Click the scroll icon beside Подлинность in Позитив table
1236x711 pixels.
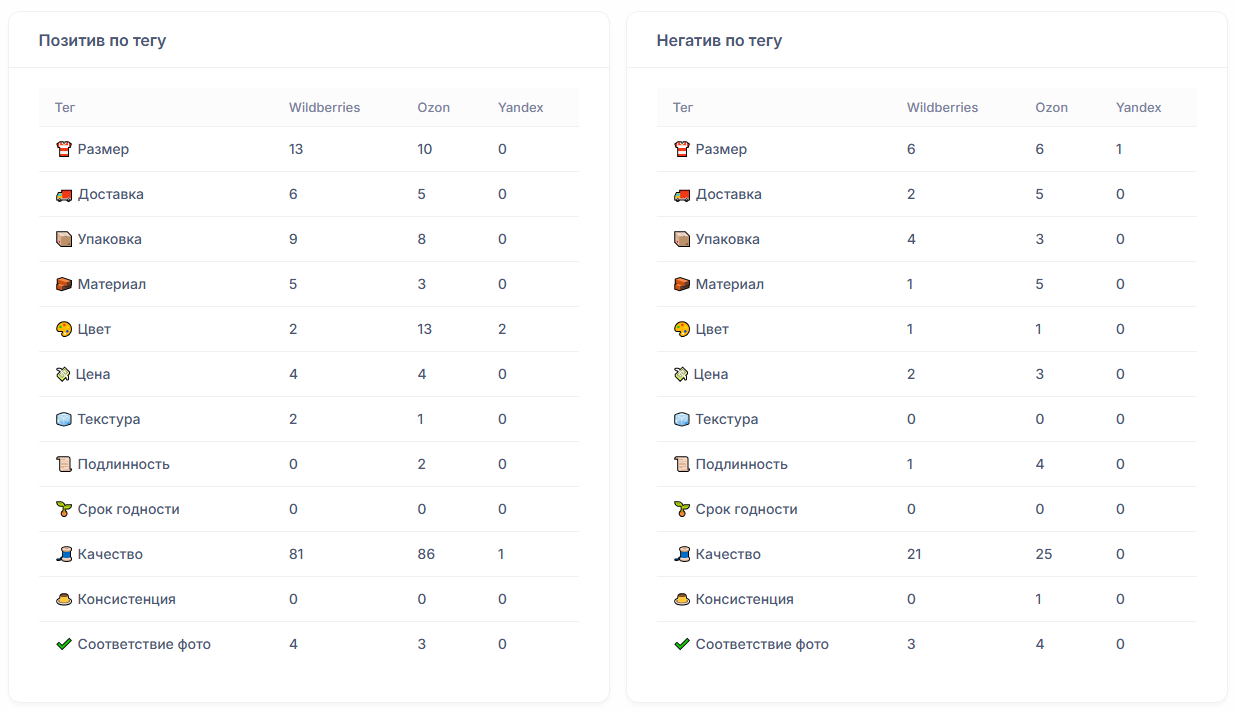pos(64,465)
